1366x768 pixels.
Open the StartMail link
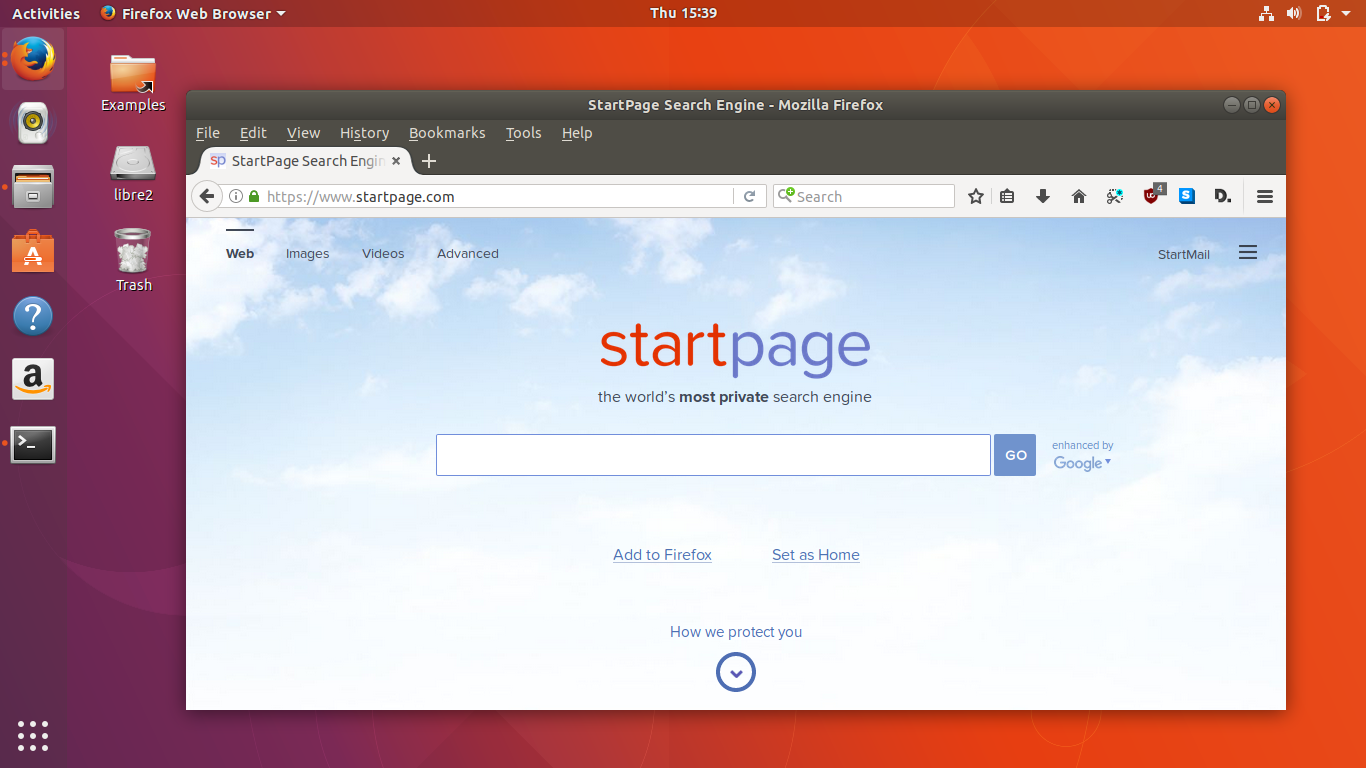(x=1184, y=254)
